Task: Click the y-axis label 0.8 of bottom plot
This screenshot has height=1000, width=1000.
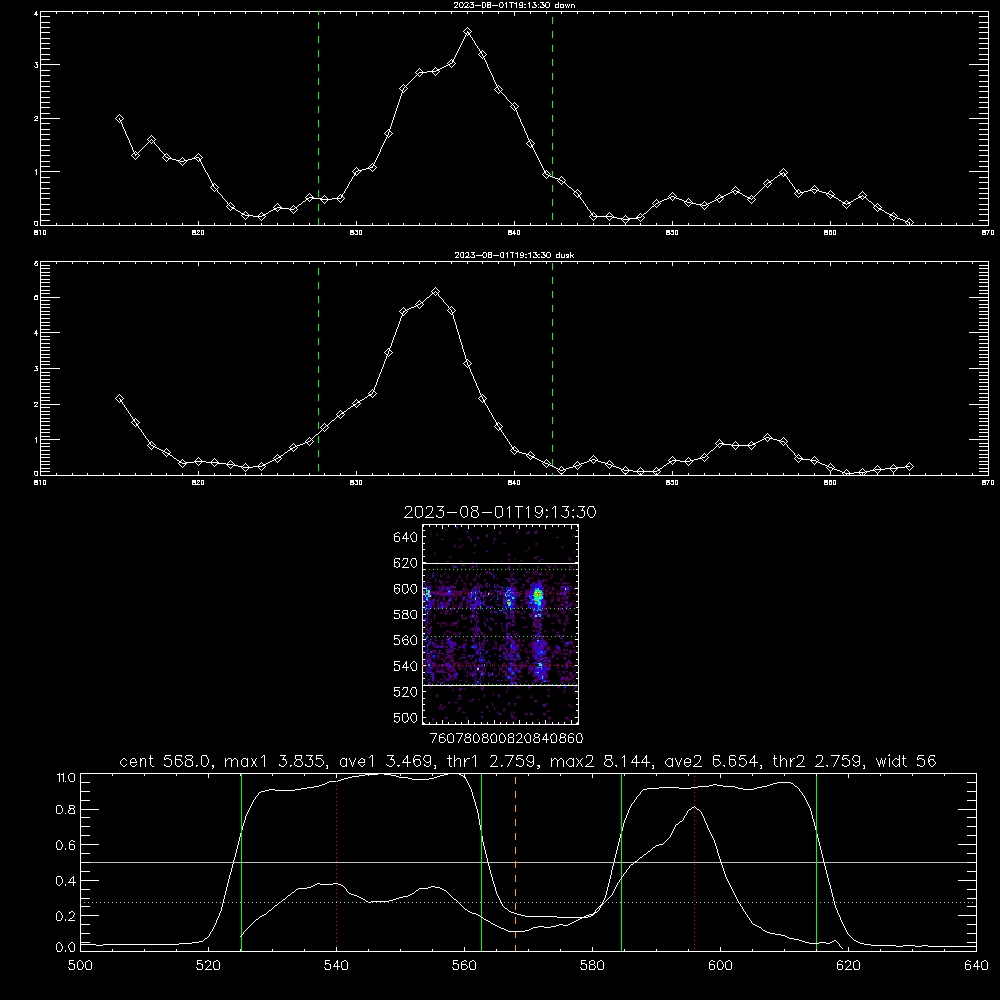Action: pos(66,809)
